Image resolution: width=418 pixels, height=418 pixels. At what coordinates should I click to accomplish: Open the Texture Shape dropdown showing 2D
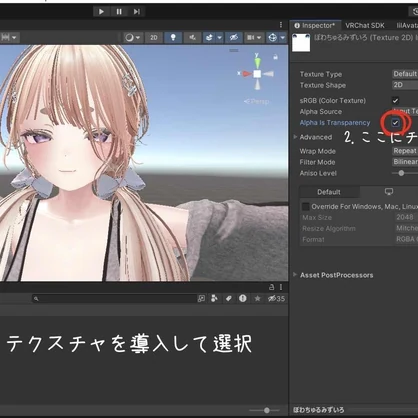(x=405, y=85)
